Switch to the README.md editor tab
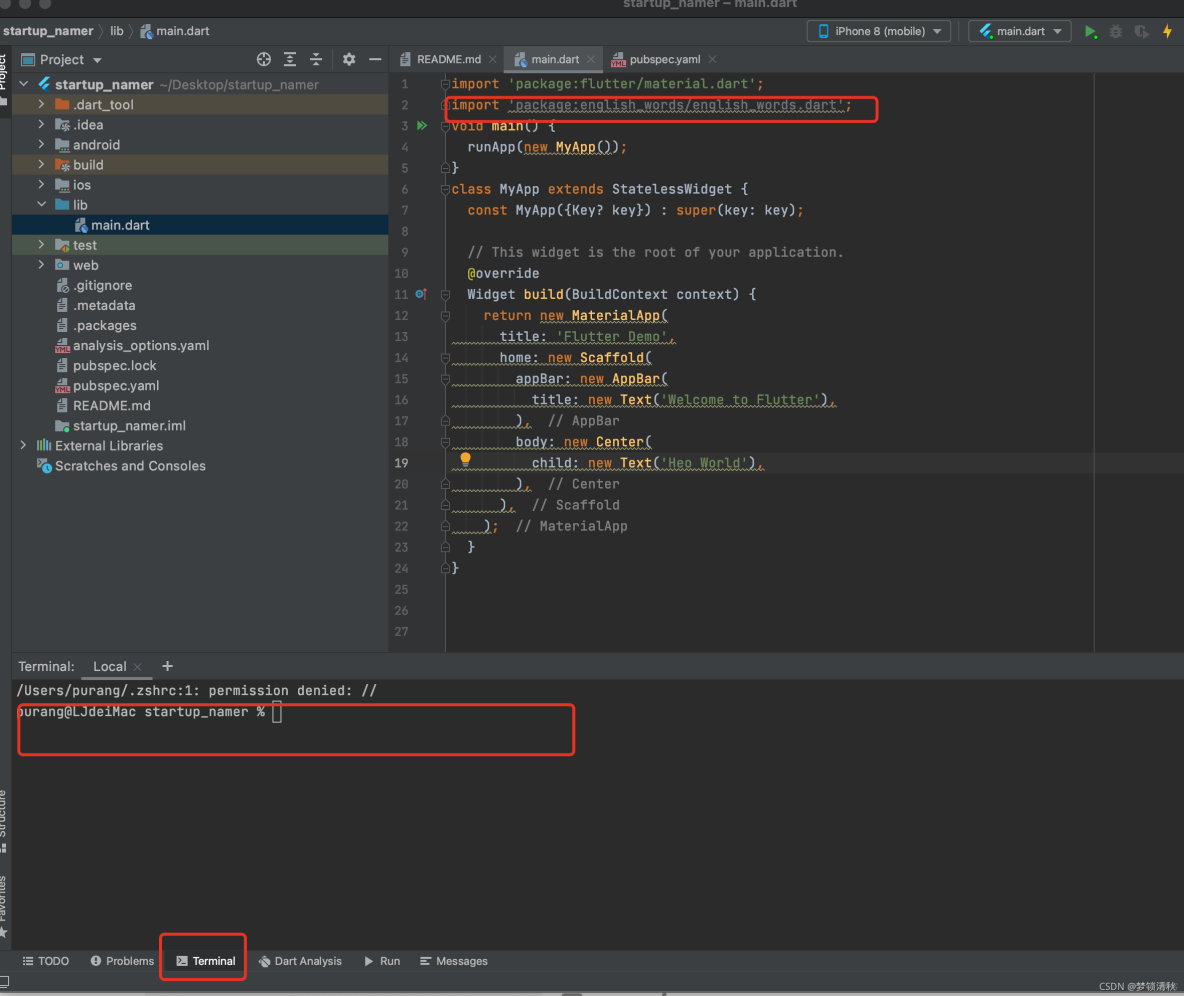The width and height of the screenshot is (1184, 996). [x=446, y=59]
